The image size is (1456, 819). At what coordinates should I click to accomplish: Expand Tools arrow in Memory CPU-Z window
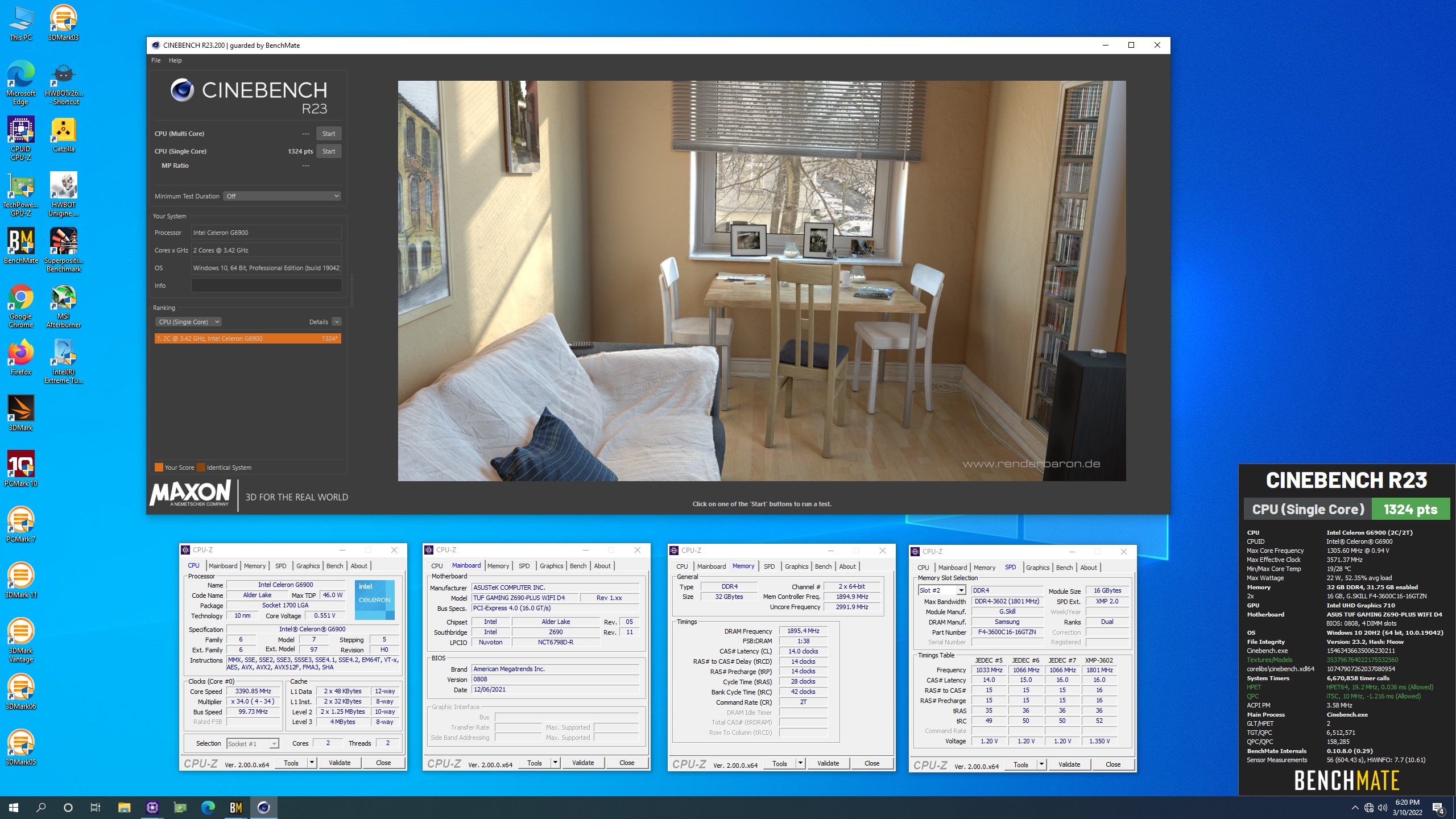800,763
